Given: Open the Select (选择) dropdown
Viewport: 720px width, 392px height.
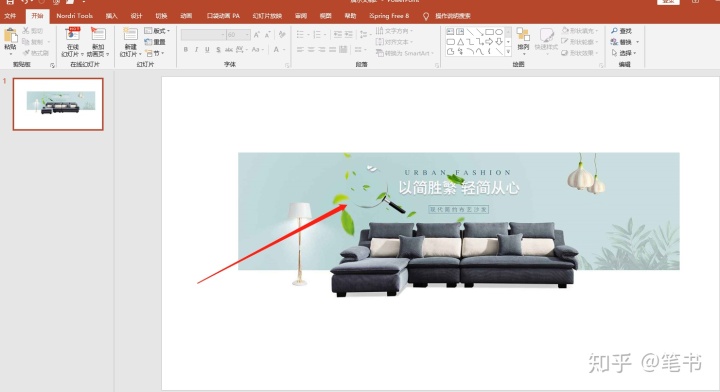Looking at the screenshot, I should pos(624,53).
